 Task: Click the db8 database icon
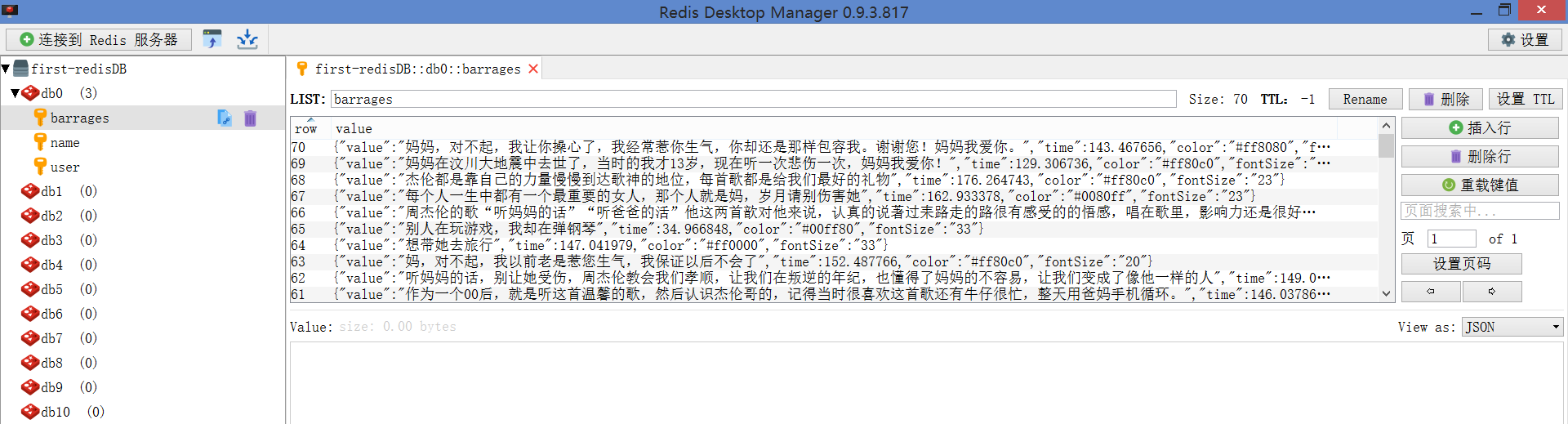(30, 363)
